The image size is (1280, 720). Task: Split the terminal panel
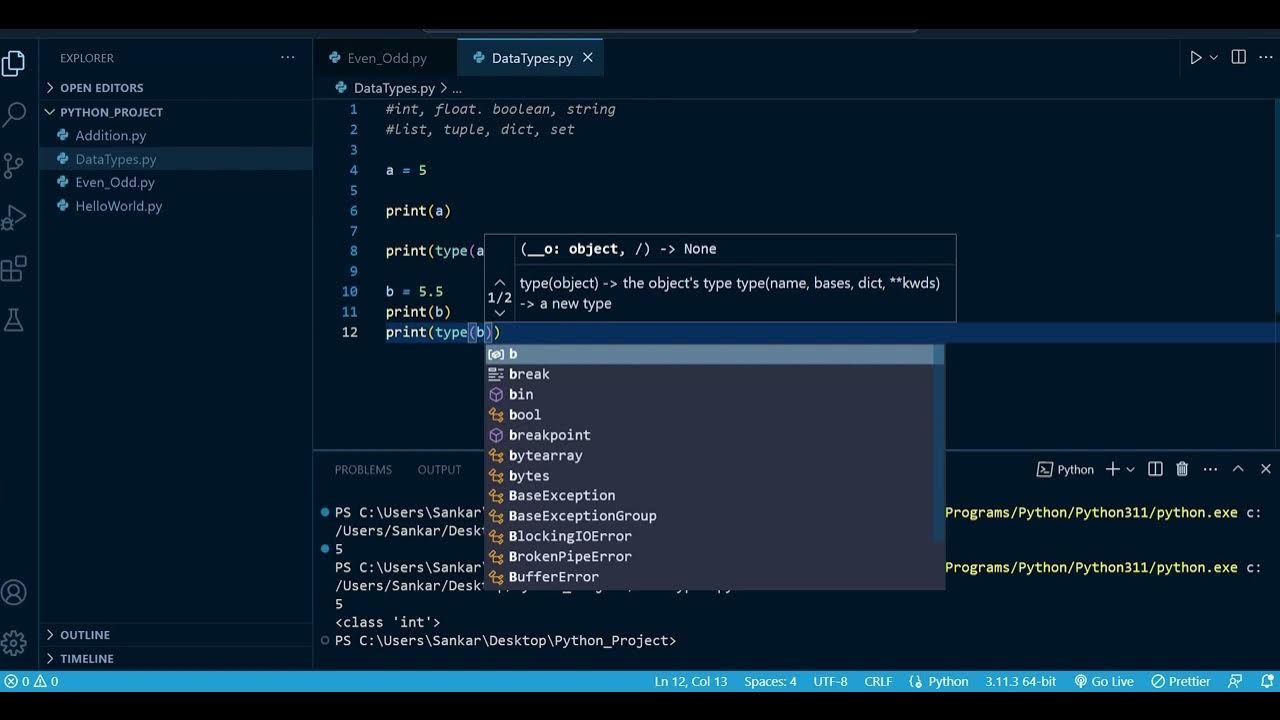point(1155,469)
